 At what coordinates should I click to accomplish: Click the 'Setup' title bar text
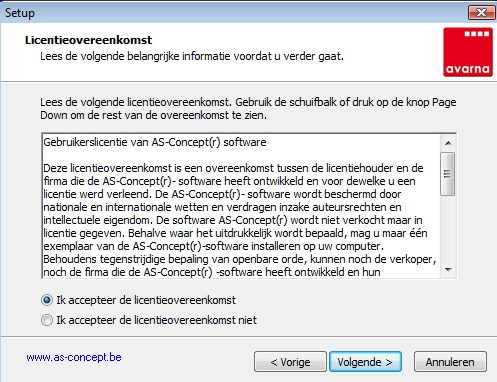pyautogui.click(x=20, y=13)
